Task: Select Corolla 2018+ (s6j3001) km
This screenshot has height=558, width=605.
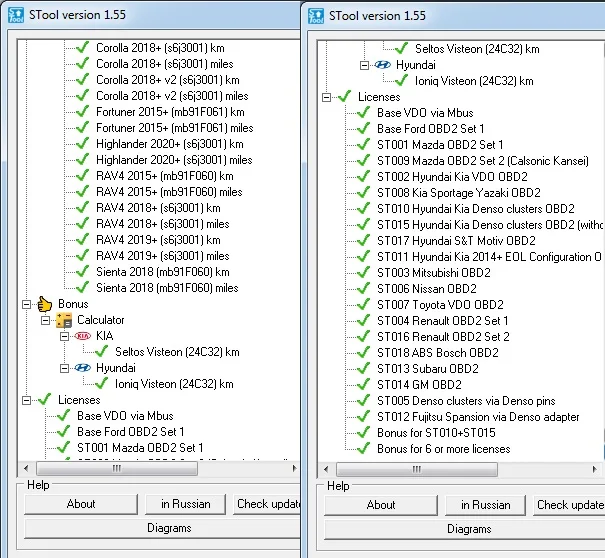Action: 160,48
